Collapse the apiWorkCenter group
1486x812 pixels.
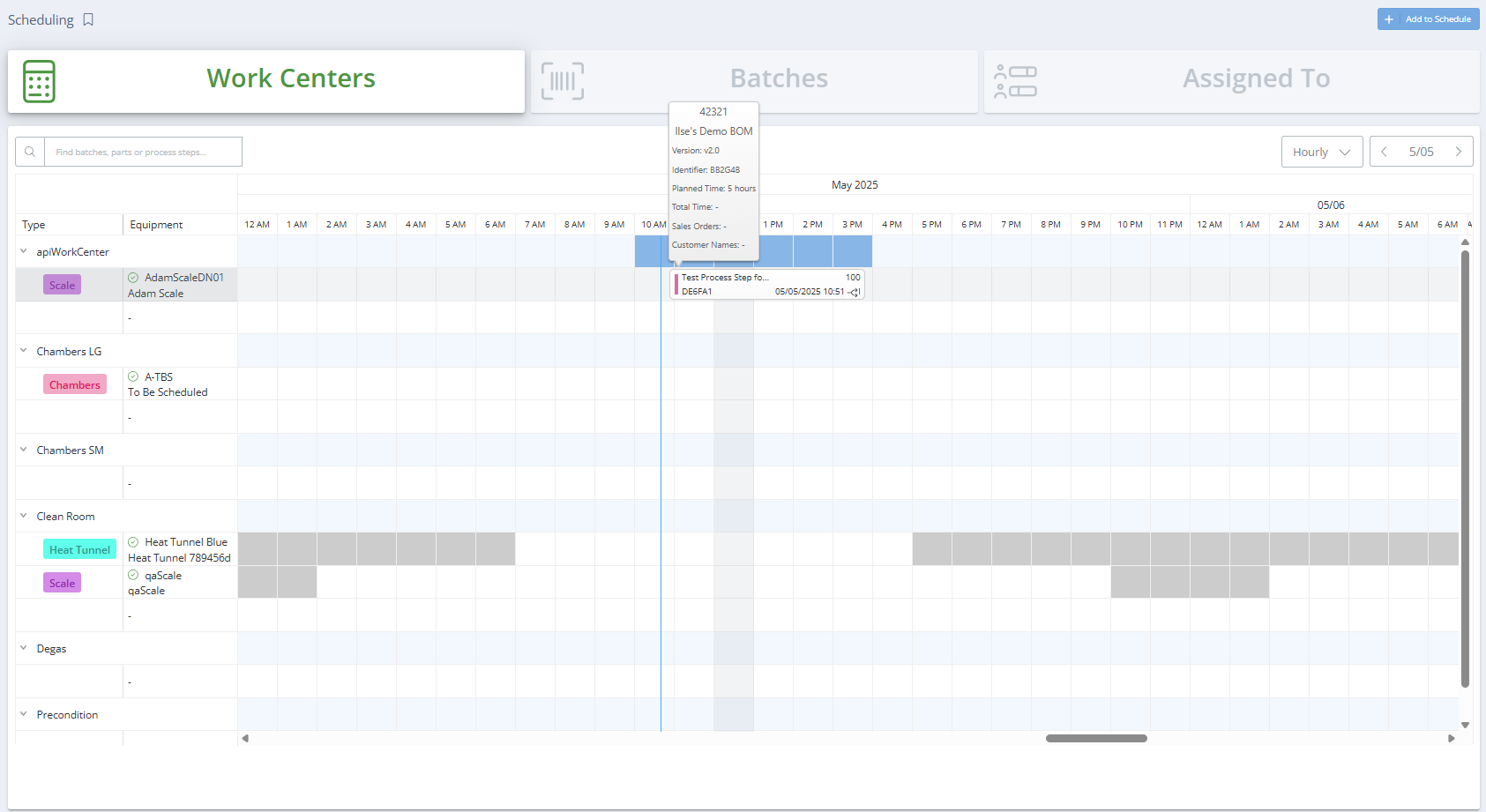coord(24,251)
